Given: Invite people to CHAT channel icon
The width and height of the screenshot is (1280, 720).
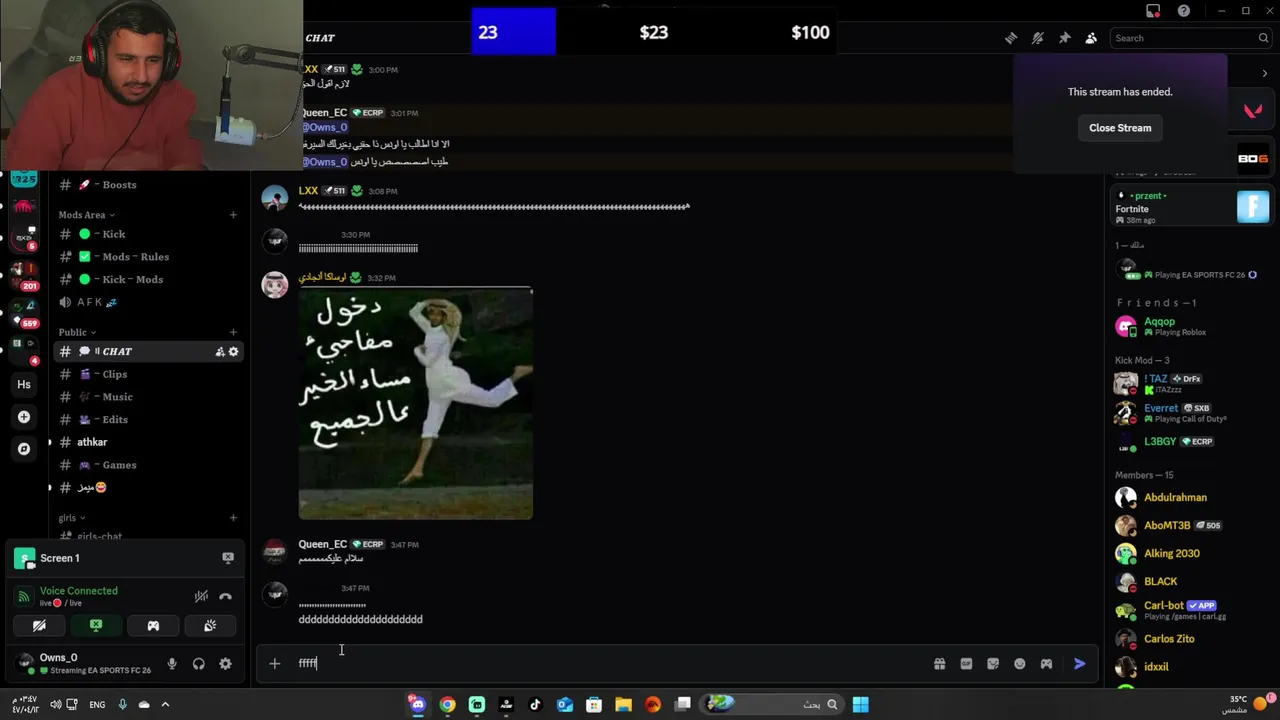Looking at the screenshot, I should click(x=219, y=352).
